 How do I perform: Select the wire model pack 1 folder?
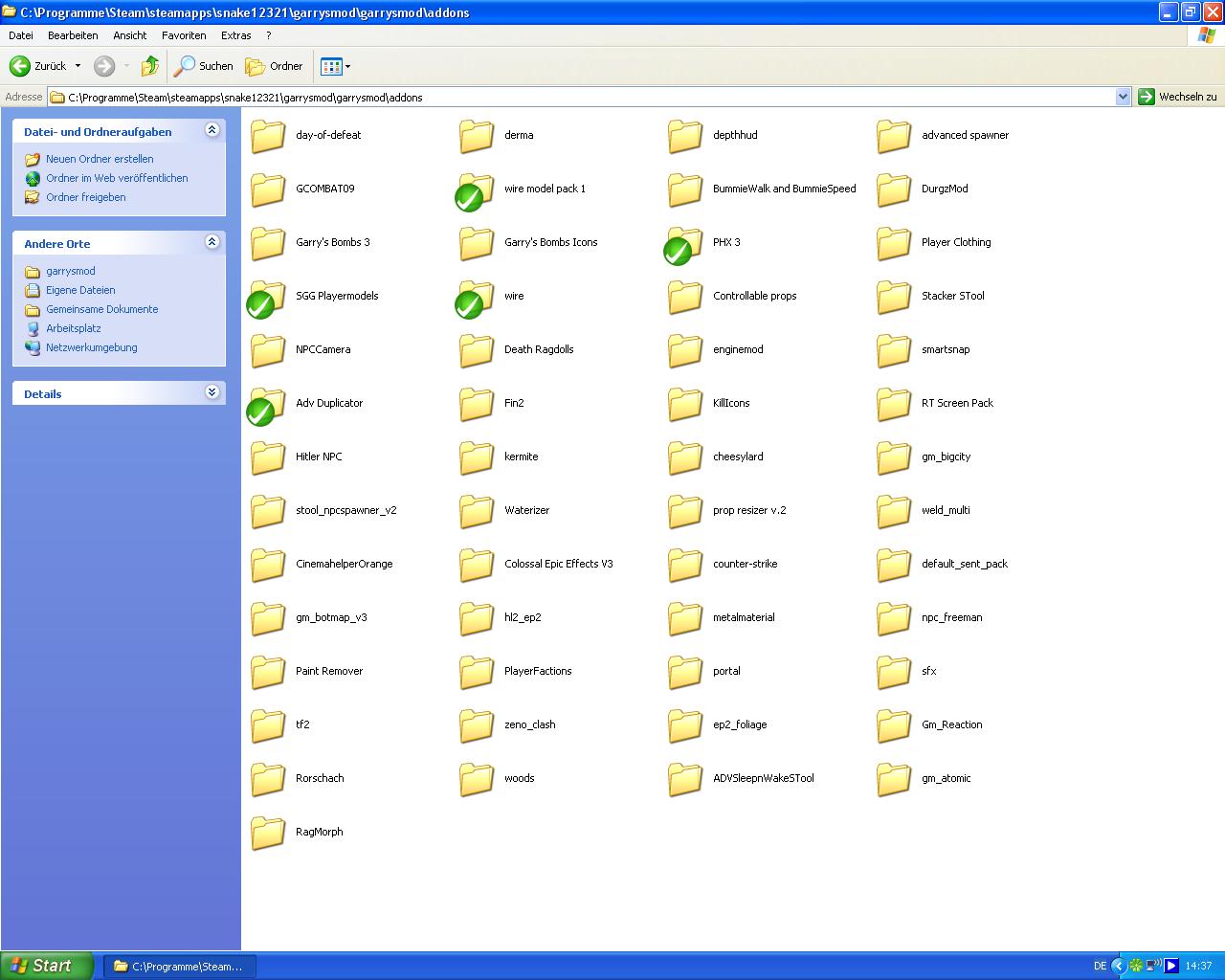point(544,189)
